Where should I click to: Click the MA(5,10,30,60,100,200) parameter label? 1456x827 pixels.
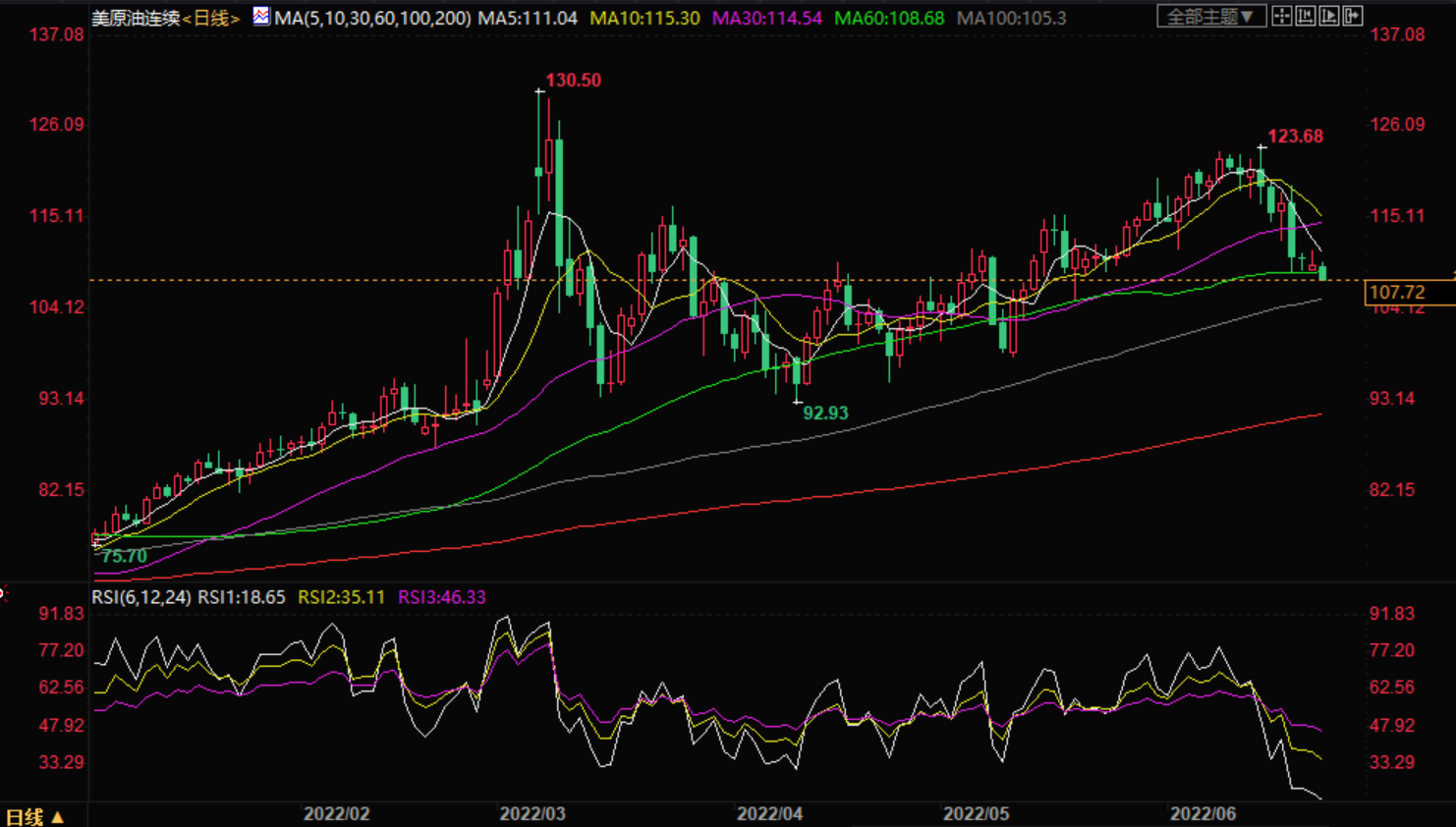(372, 18)
